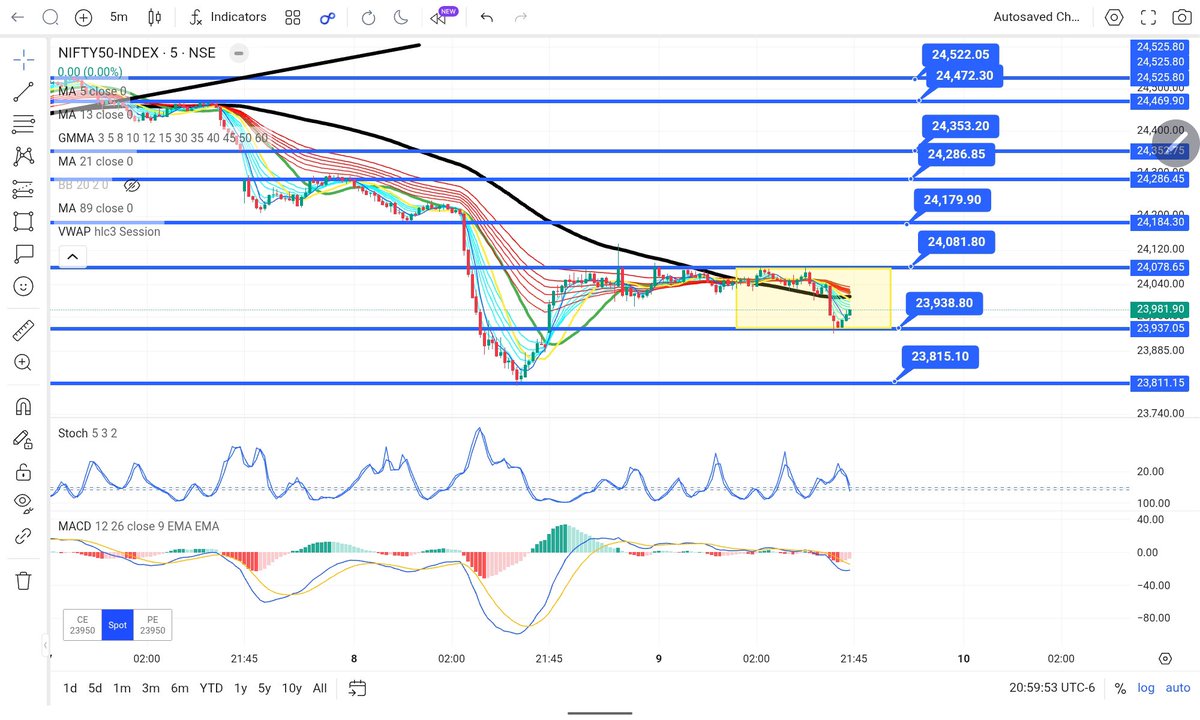Open the candlestick chart type selector
Viewport: 1200px width, 720px height.
(154, 17)
